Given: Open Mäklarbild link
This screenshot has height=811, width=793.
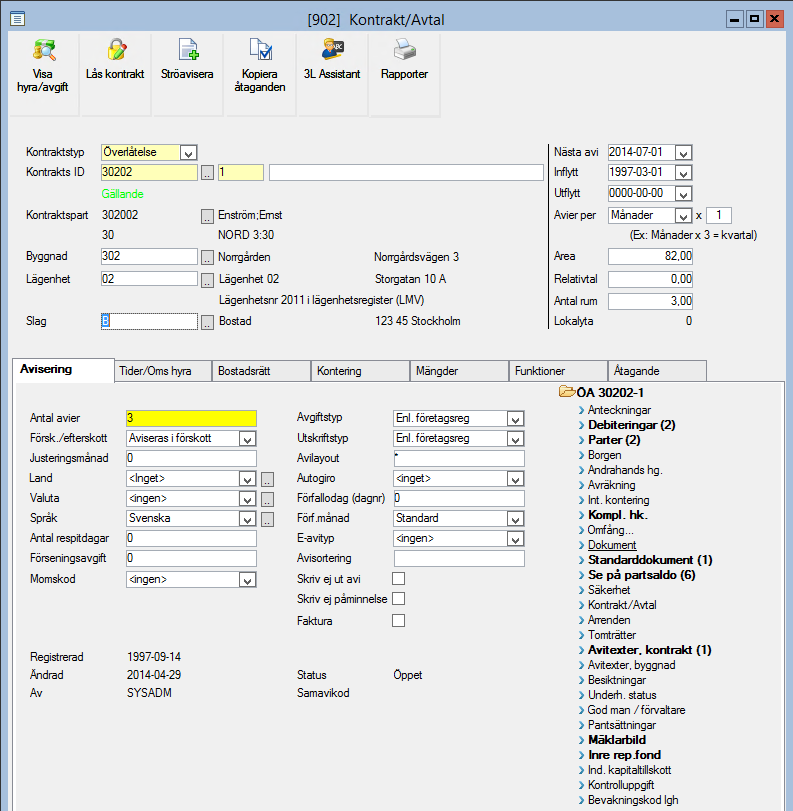Looking at the screenshot, I should pyautogui.click(x=617, y=740).
